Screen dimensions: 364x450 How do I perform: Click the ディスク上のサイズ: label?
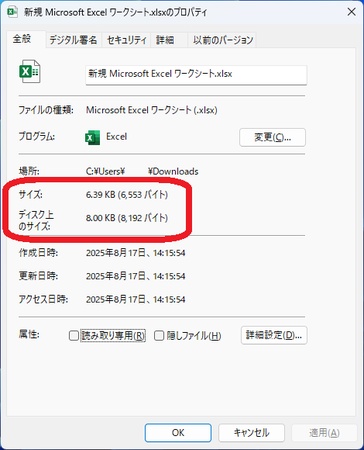coord(36,220)
